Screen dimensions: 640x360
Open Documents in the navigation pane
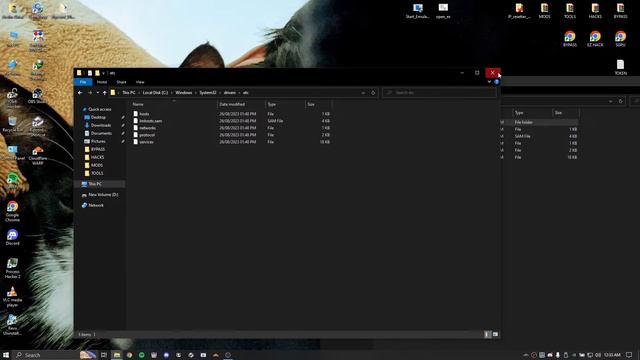[101, 133]
